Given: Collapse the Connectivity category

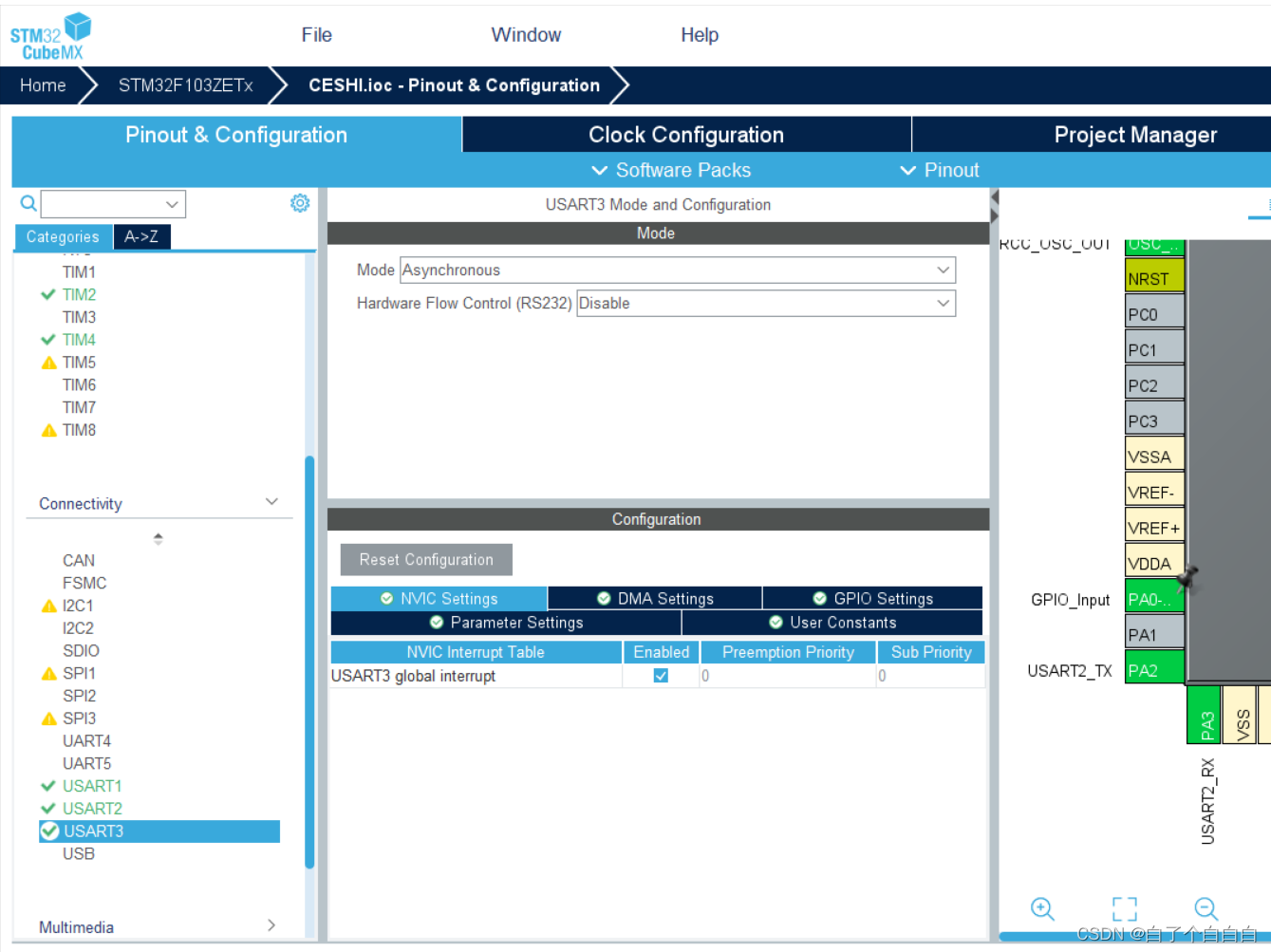Looking at the screenshot, I should pyautogui.click(x=271, y=502).
